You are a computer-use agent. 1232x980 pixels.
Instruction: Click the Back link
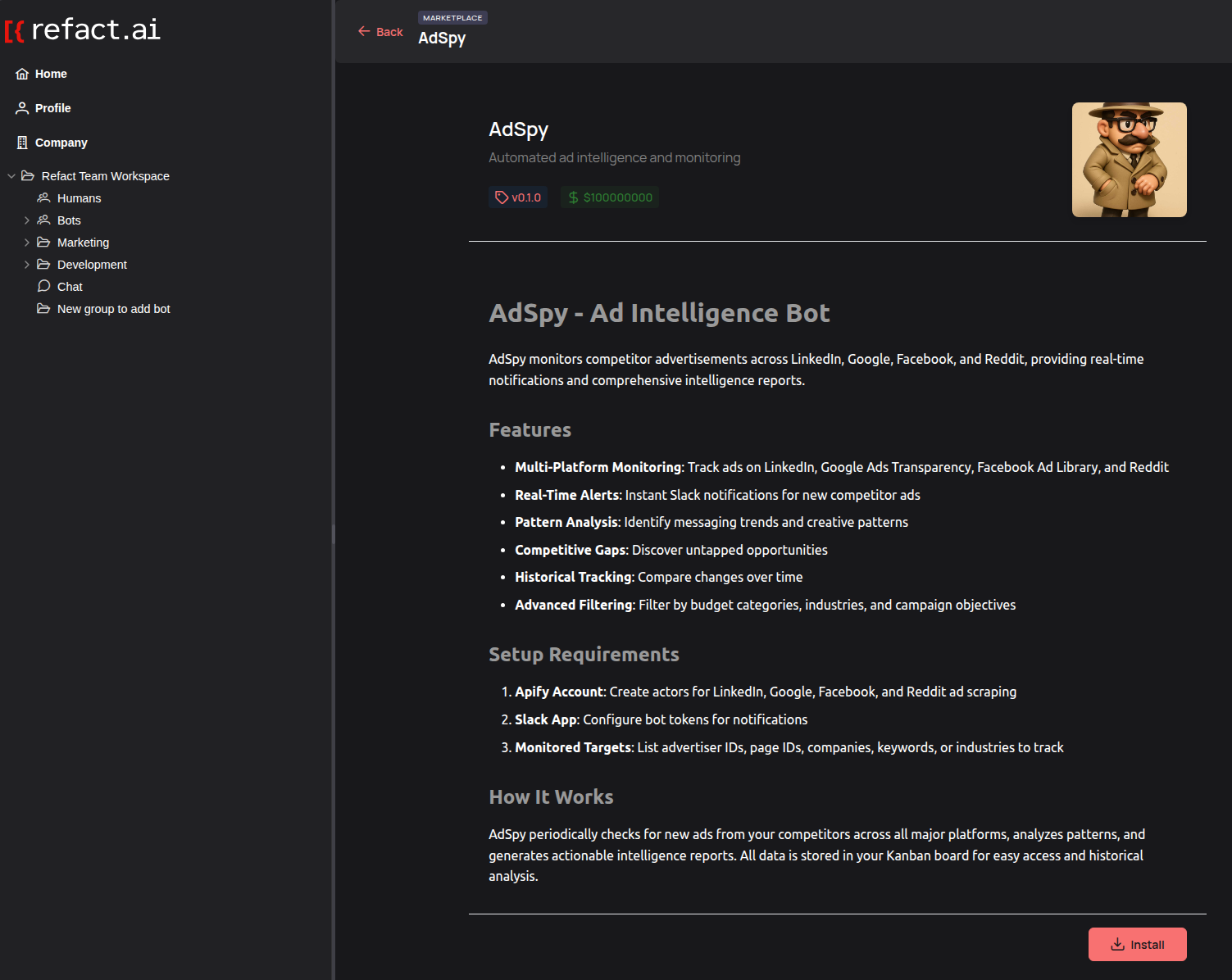(387, 31)
